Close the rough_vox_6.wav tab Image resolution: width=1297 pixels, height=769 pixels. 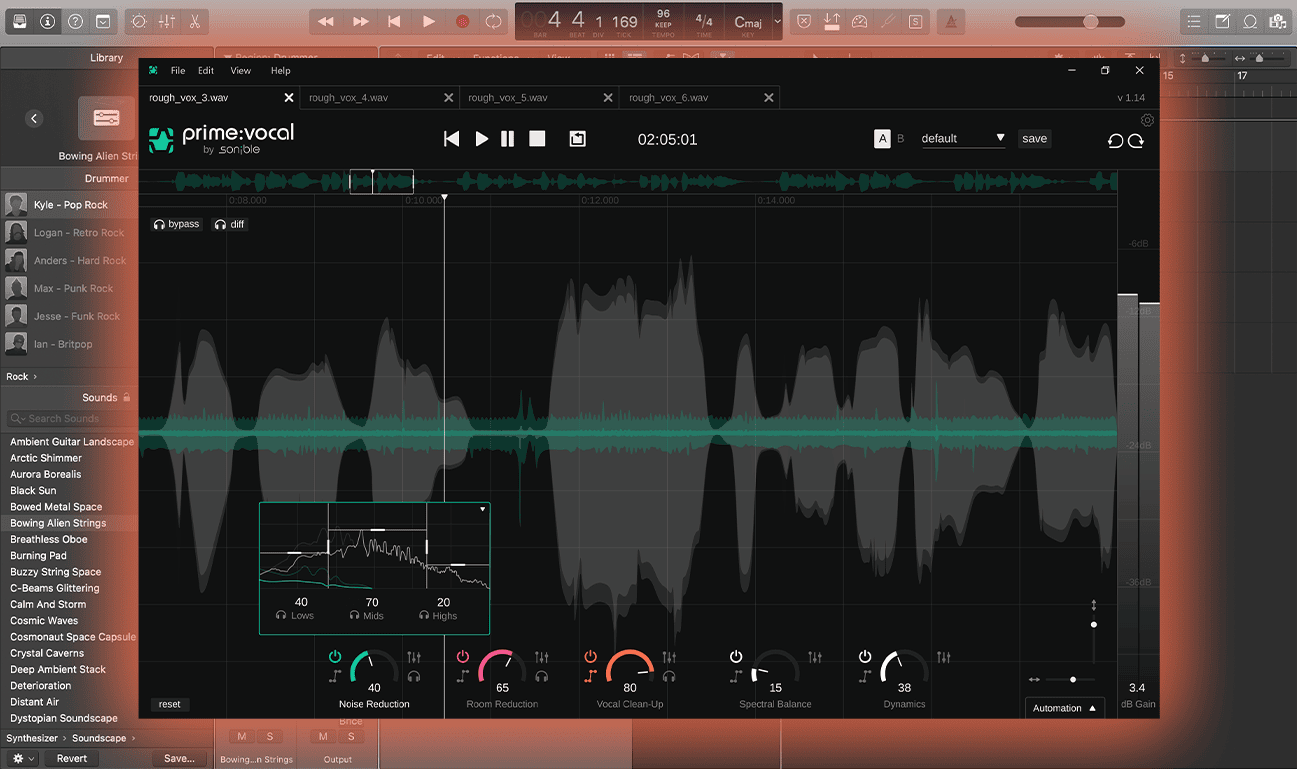tap(769, 98)
